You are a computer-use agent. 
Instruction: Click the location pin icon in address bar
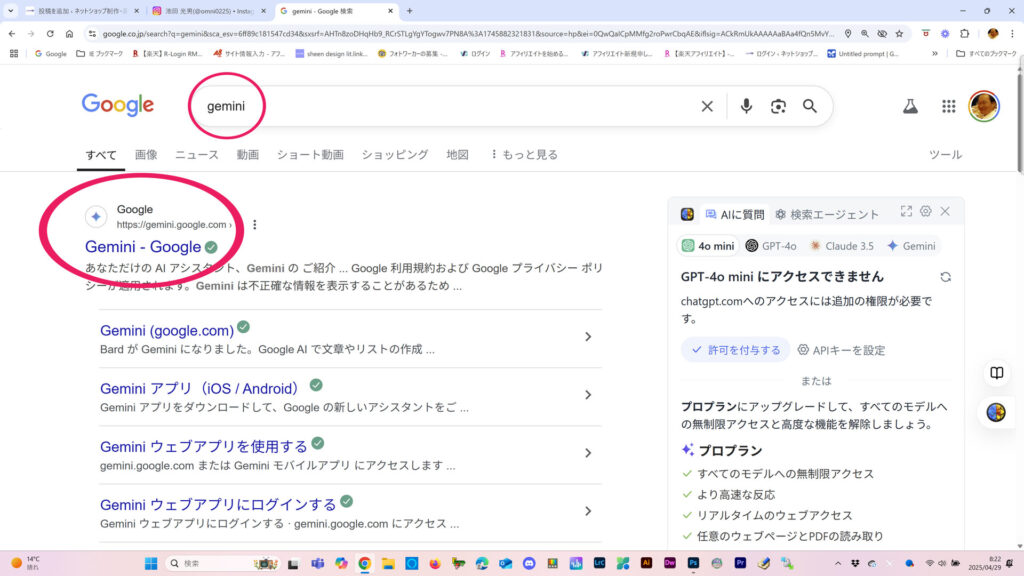coord(848,33)
